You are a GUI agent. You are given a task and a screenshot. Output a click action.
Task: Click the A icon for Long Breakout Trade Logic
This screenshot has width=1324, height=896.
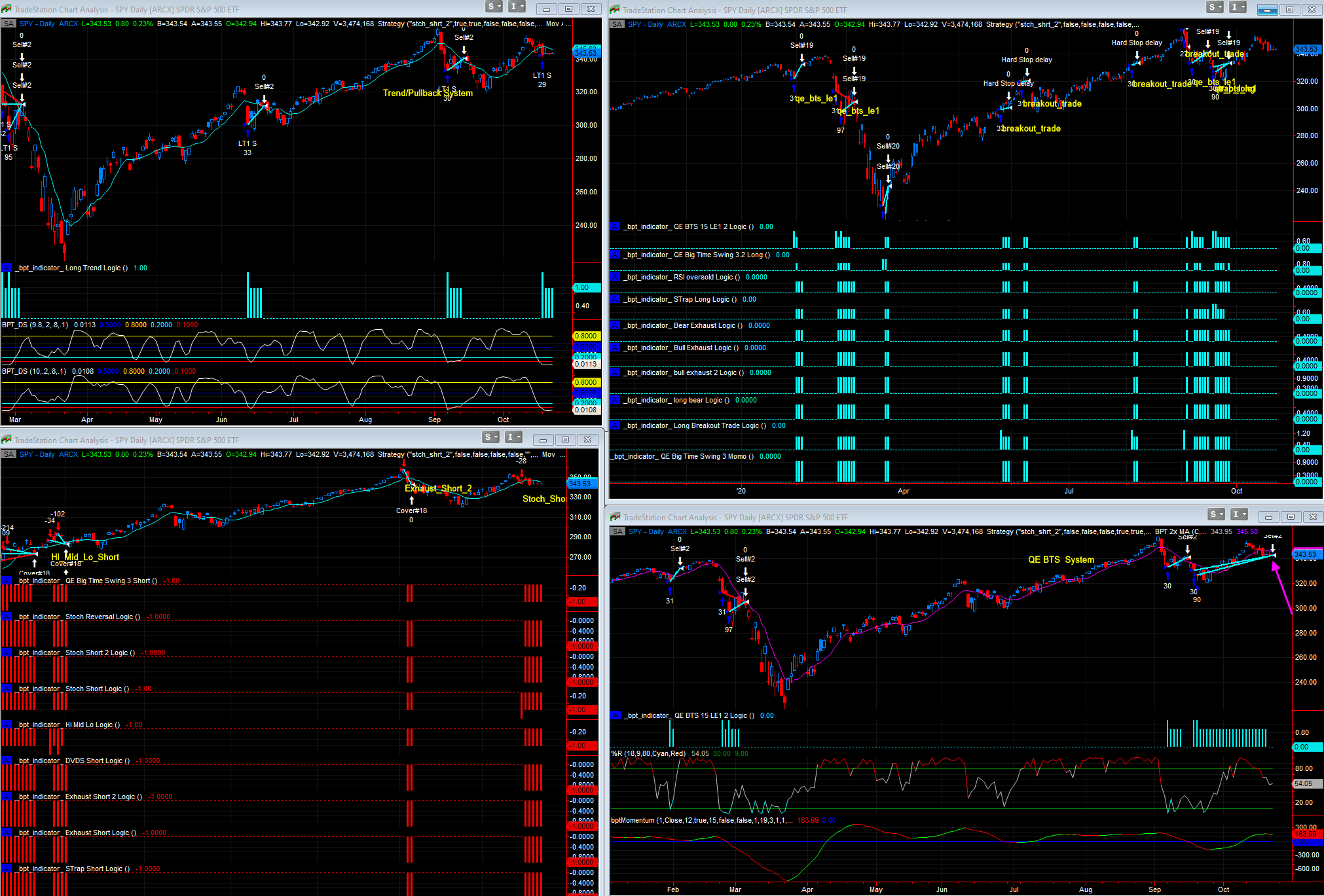point(615,426)
